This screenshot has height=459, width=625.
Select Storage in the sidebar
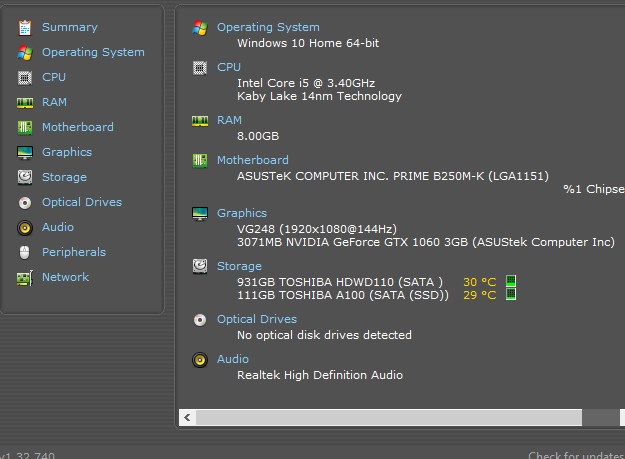[64, 177]
